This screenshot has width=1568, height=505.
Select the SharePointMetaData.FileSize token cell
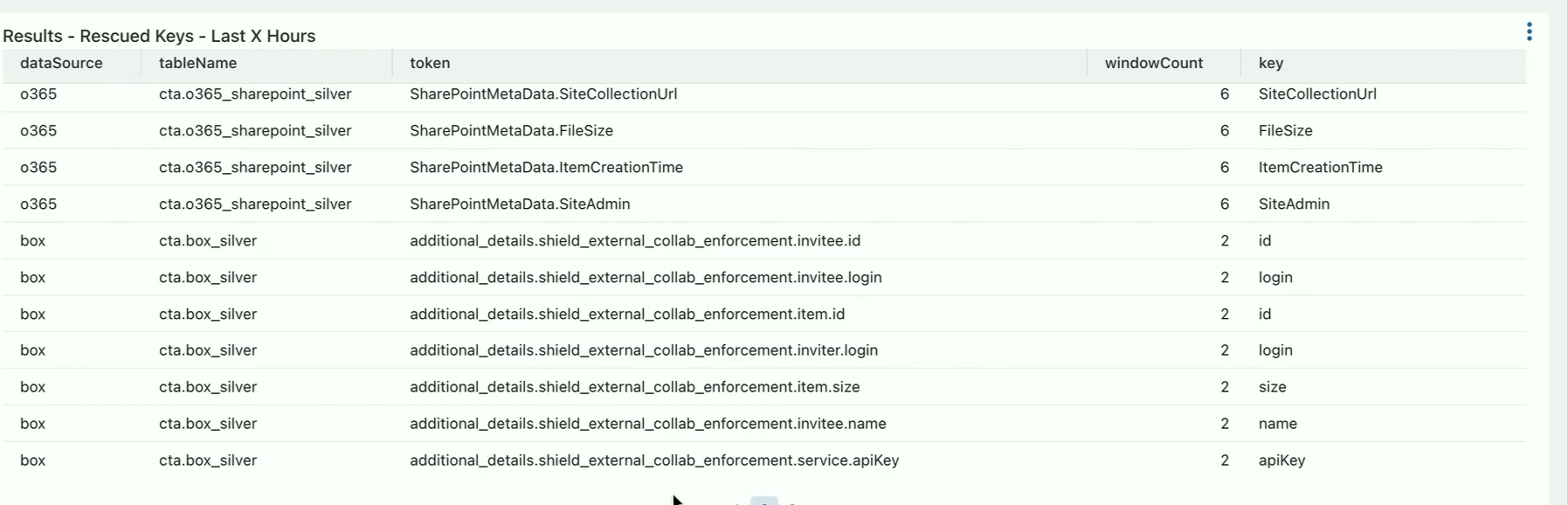[511, 130]
